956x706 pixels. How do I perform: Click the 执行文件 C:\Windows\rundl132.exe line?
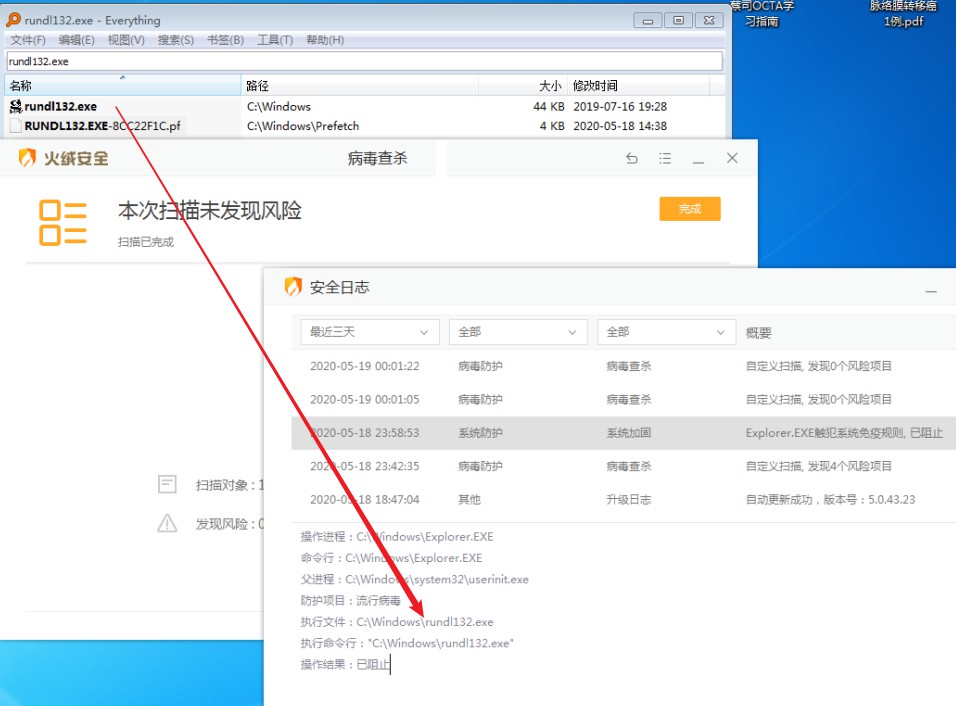point(397,622)
